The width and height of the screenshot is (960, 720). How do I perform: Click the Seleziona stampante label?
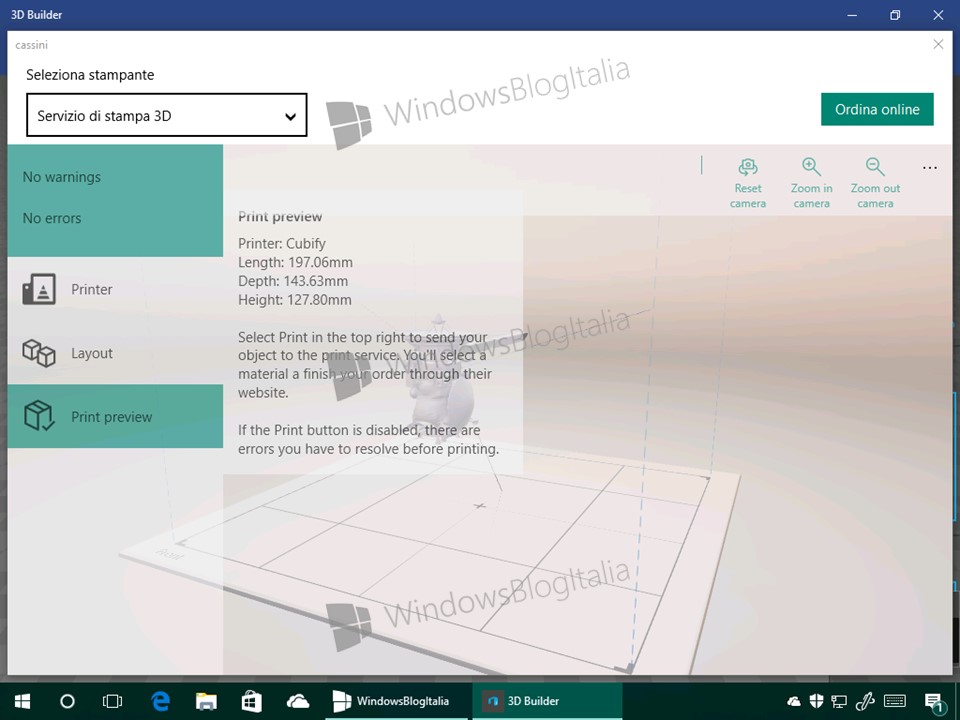pyautogui.click(x=90, y=75)
